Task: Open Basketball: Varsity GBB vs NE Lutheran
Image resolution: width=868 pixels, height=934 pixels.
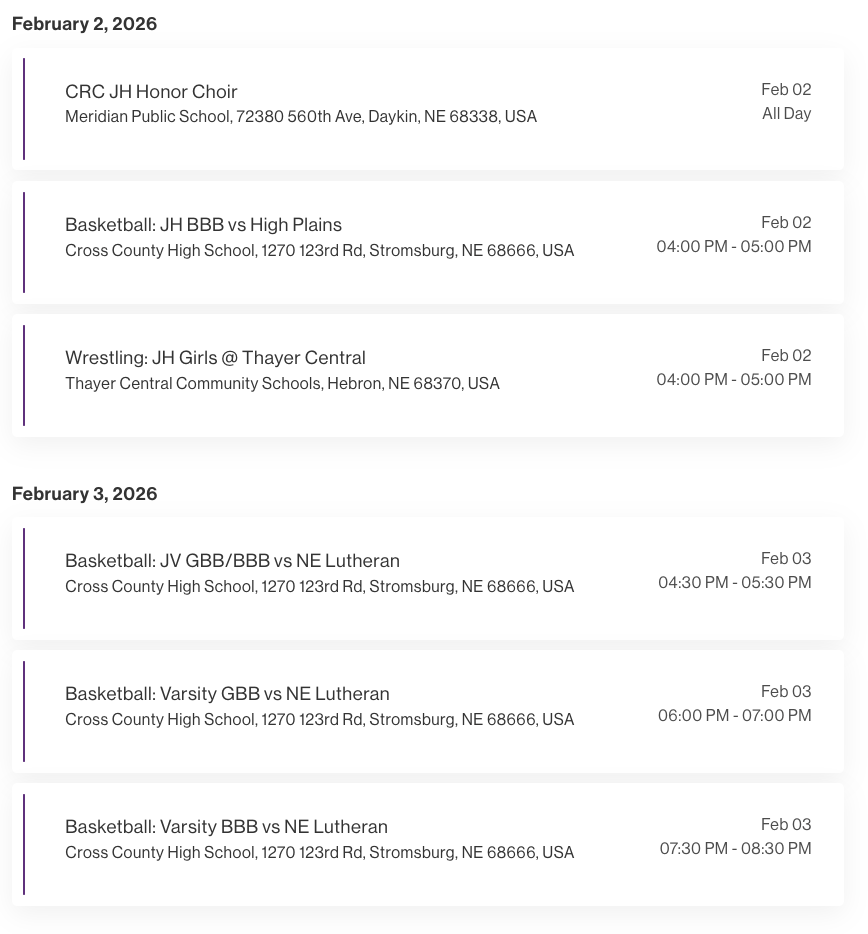Action: point(227,694)
